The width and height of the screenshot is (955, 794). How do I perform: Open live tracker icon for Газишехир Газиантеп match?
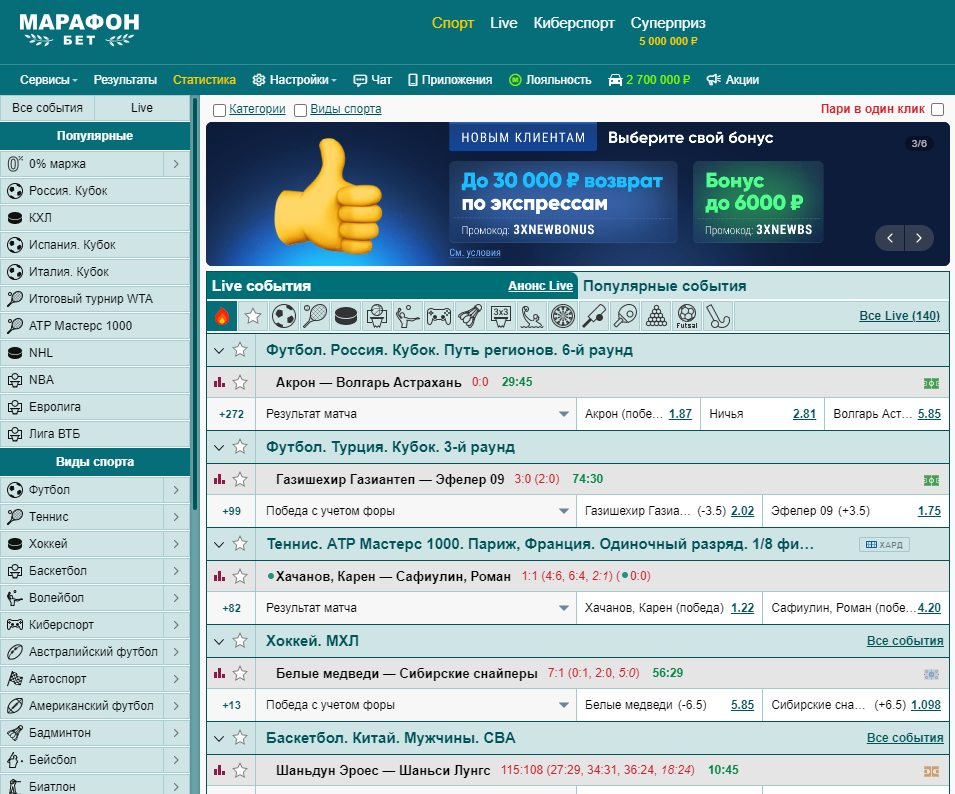[931, 480]
